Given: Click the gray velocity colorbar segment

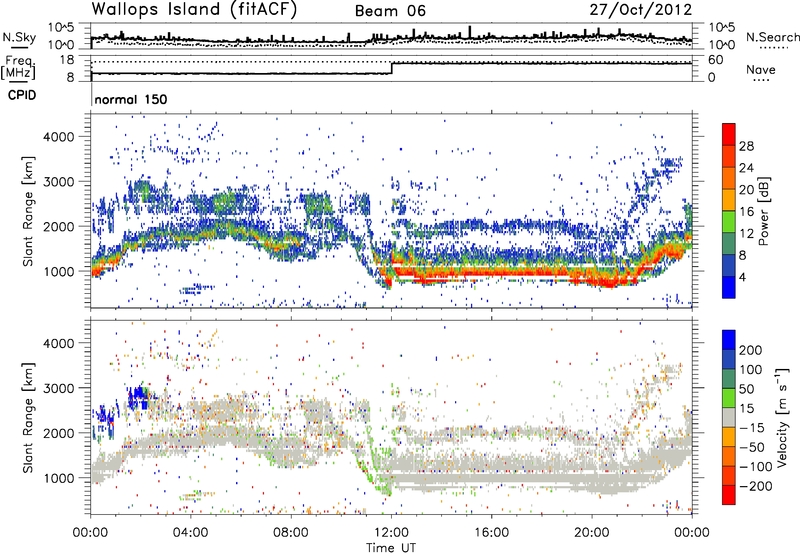Looking at the screenshot, I should point(729,417).
